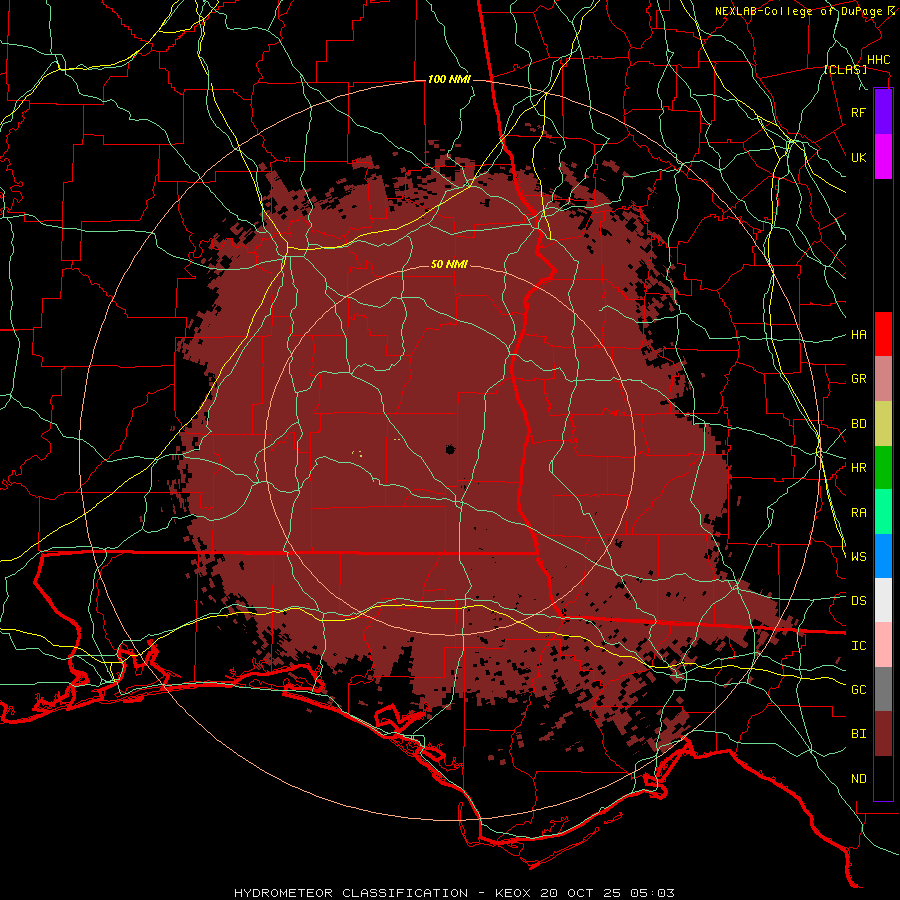Click the HA legend label

coord(859,334)
